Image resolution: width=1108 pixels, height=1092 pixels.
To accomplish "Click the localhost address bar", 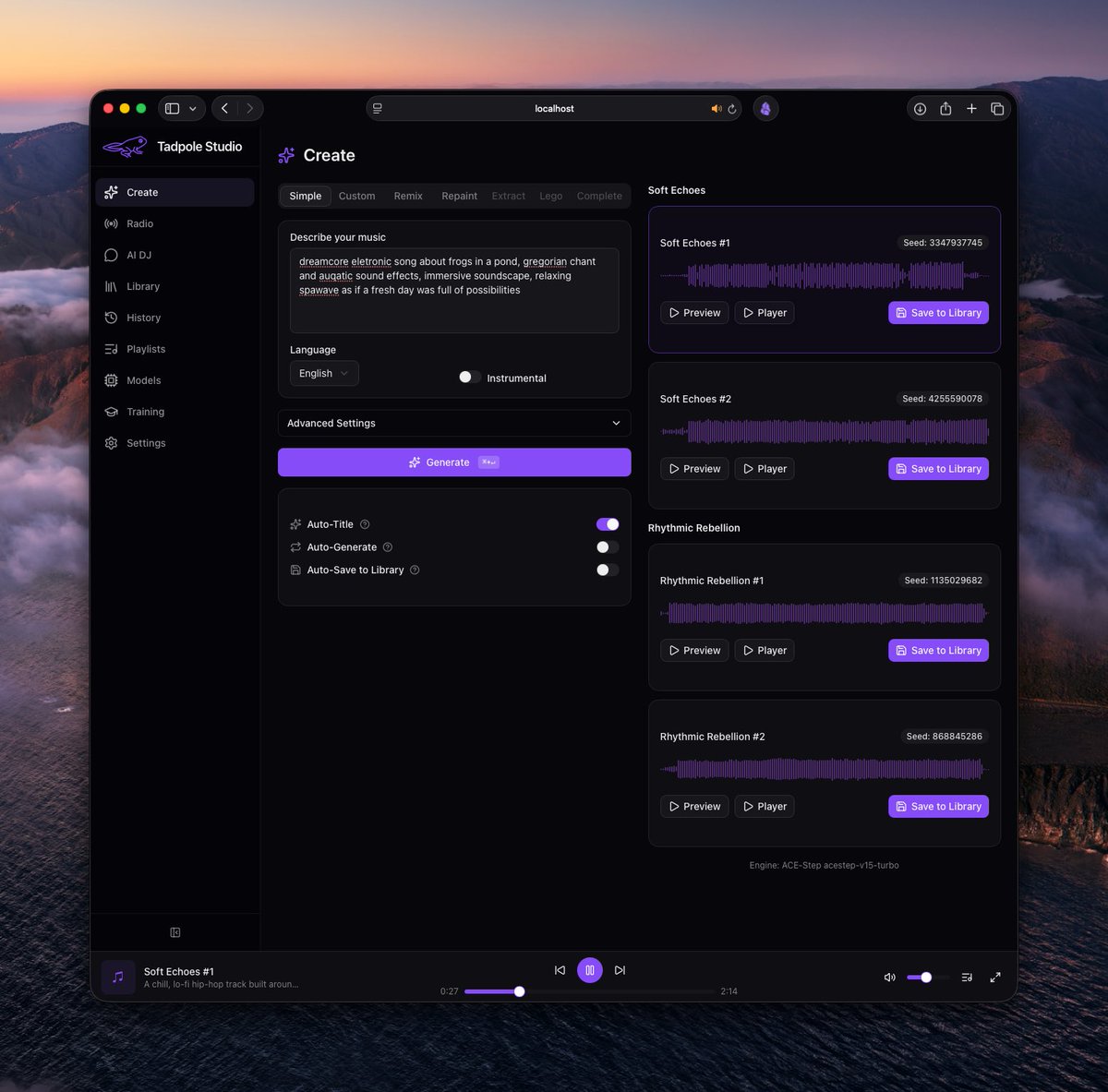I will (554, 109).
